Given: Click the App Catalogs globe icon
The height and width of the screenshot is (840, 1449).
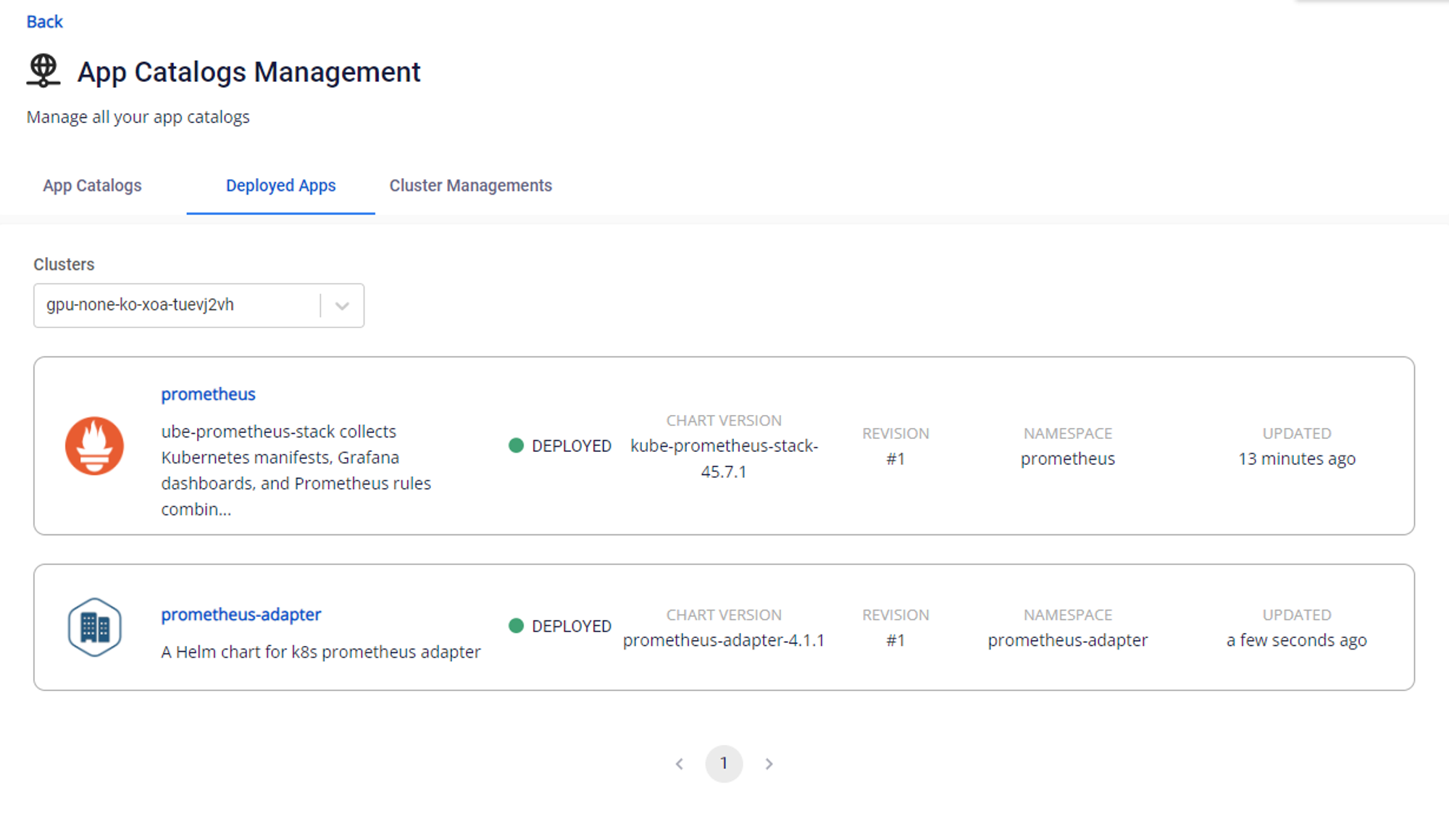Looking at the screenshot, I should point(43,71).
